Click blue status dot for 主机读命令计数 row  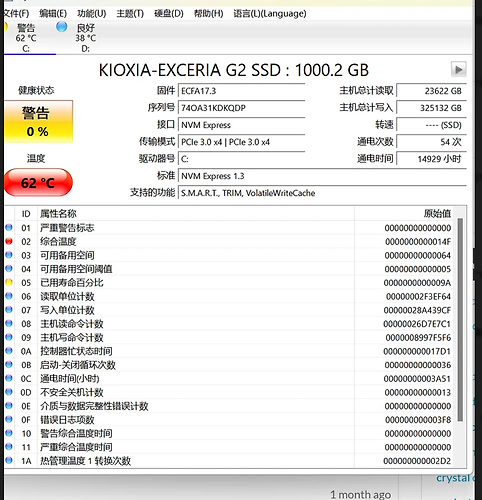[9, 323]
